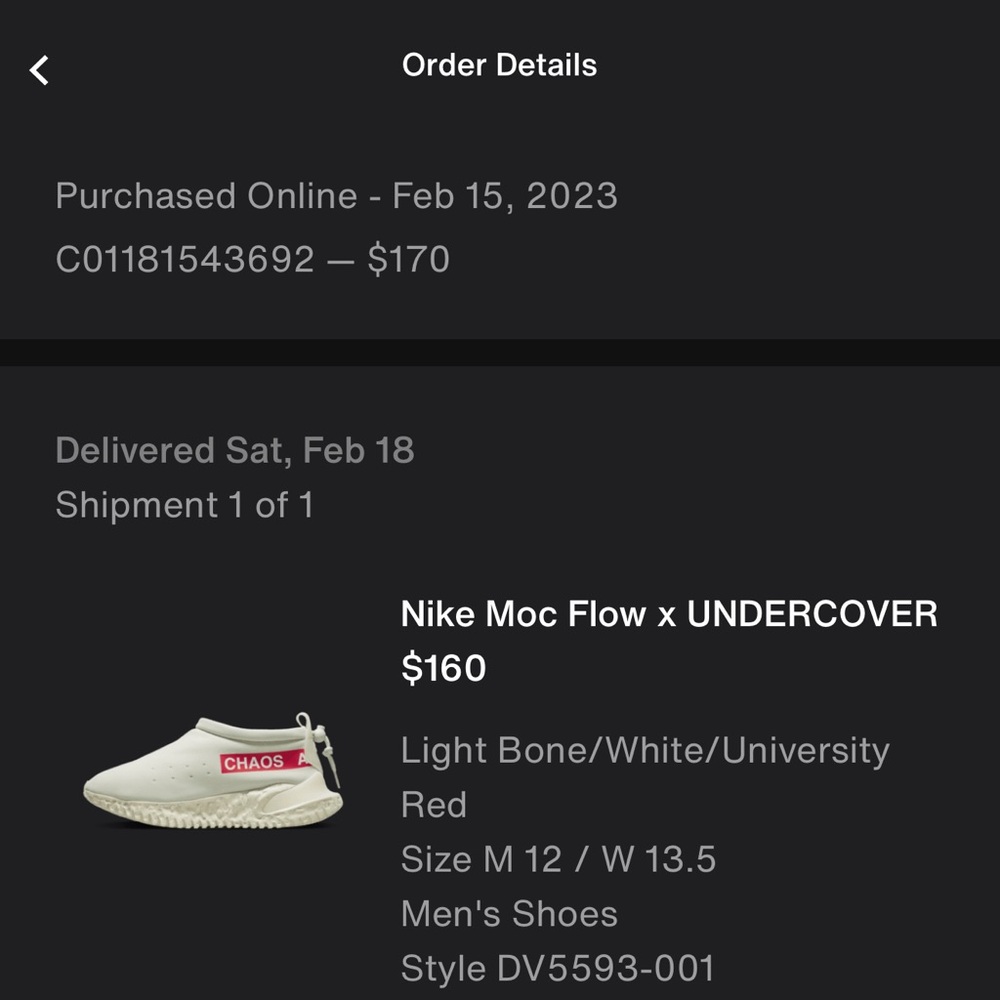This screenshot has width=1000, height=1000.
Task: Click the Order Details header title
Action: 499,65
